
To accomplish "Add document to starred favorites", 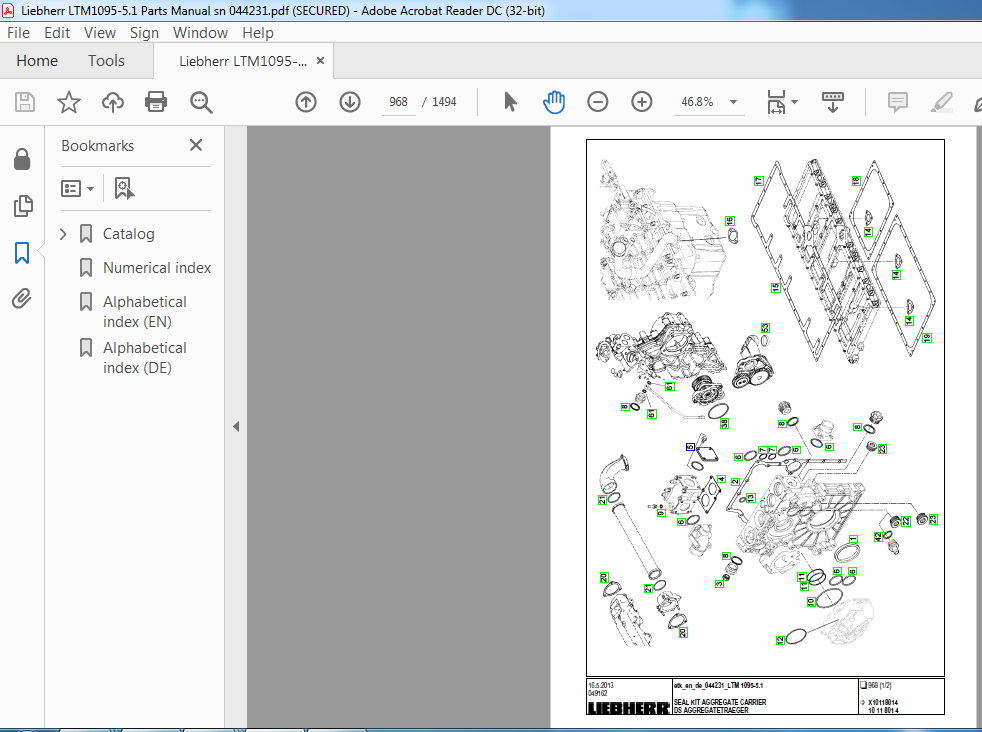I will coord(69,101).
